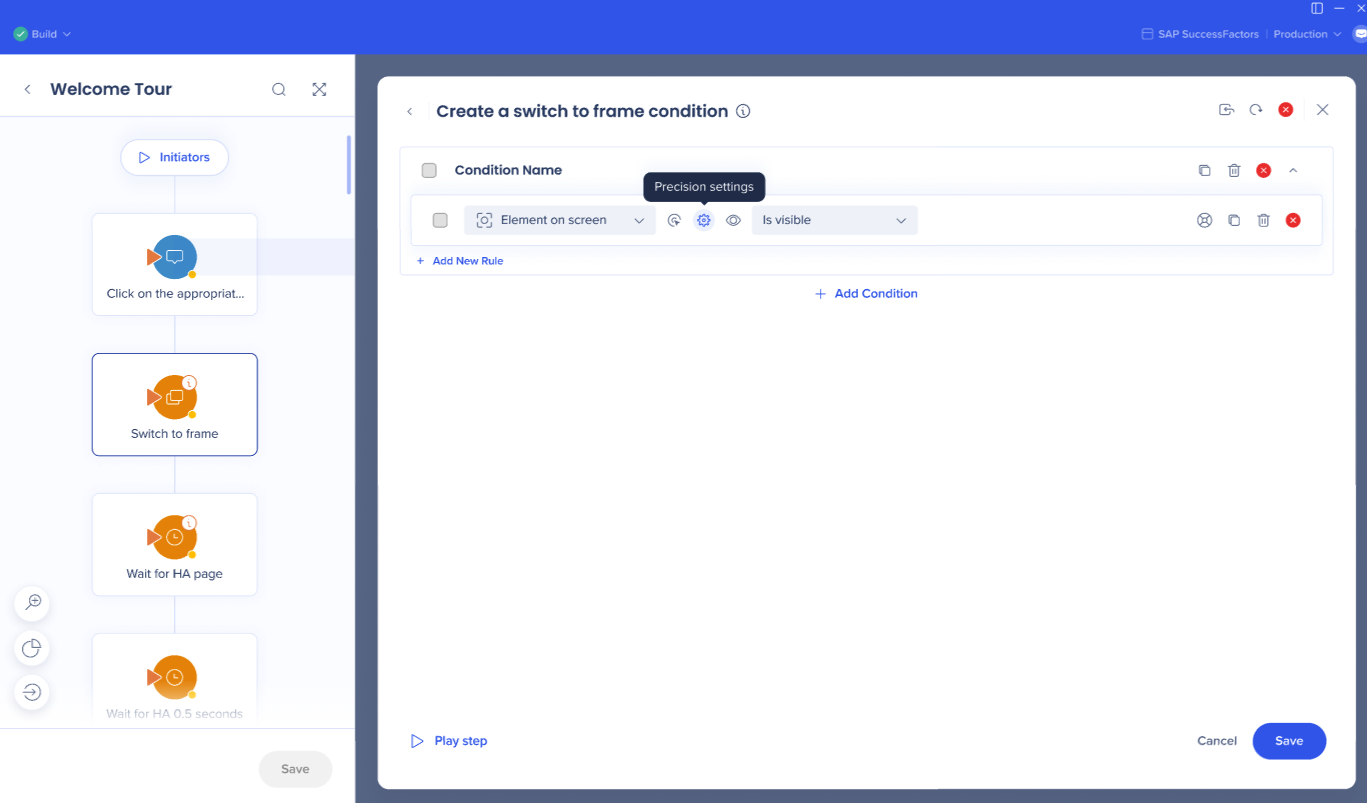Click the zoom magnifier icon in the left sidebar
This screenshot has height=803, width=1367.
point(32,603)
